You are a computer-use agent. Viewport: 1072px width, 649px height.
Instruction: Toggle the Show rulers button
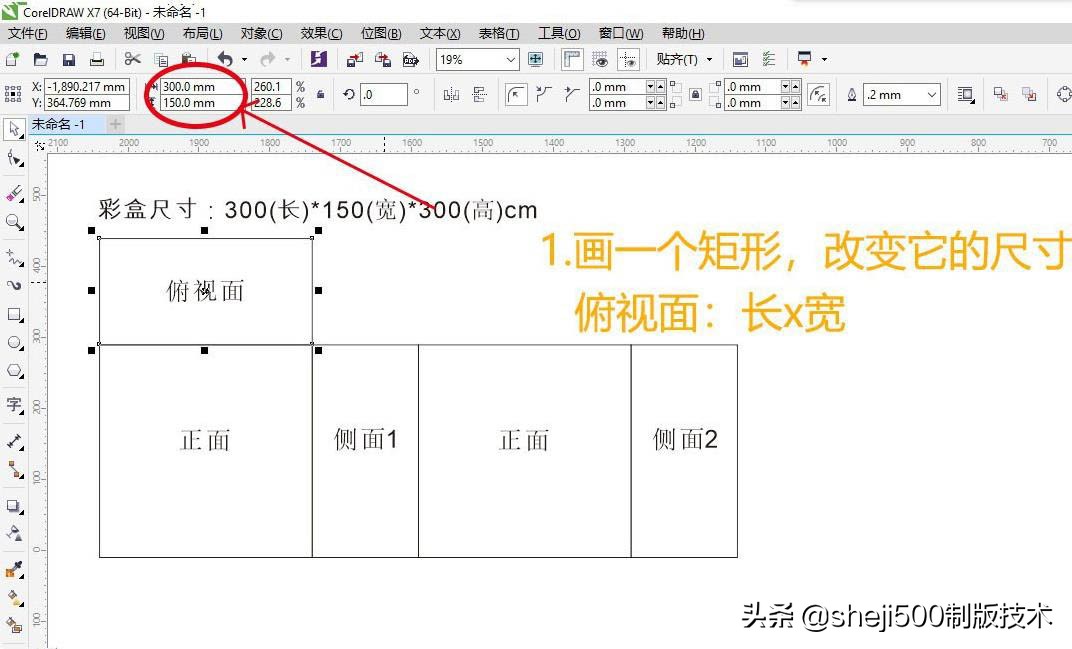[x=572, y=59]
